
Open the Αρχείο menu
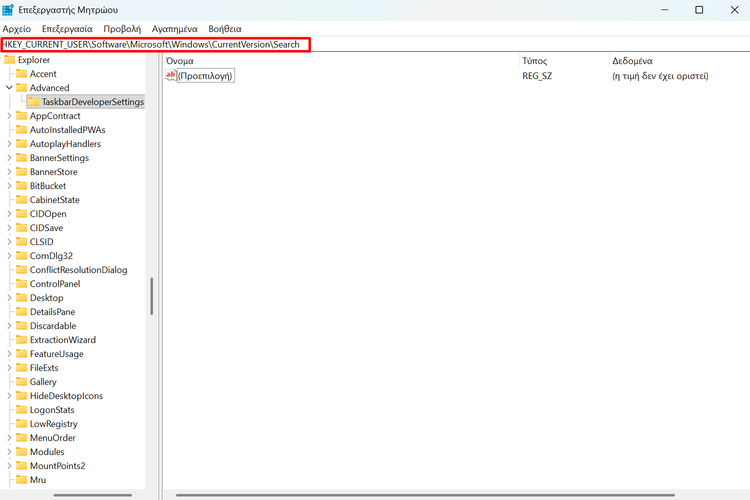pos(19,29)
